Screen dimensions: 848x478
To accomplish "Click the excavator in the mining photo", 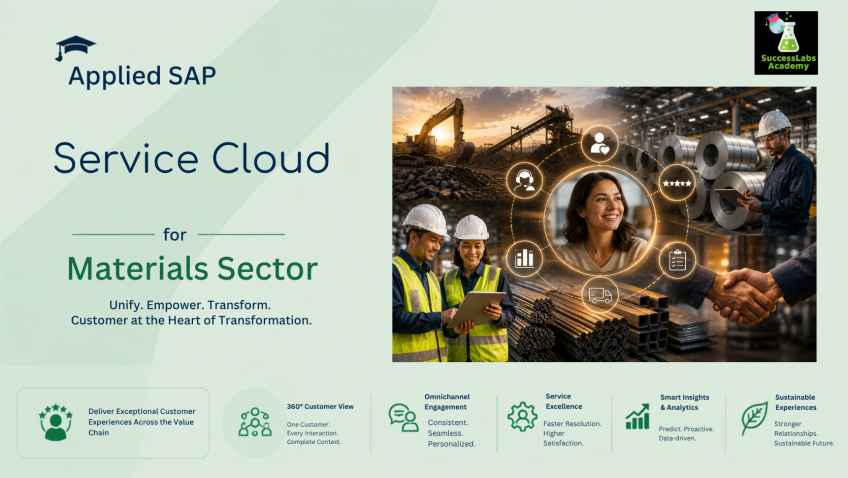I will tap(434, 132).
